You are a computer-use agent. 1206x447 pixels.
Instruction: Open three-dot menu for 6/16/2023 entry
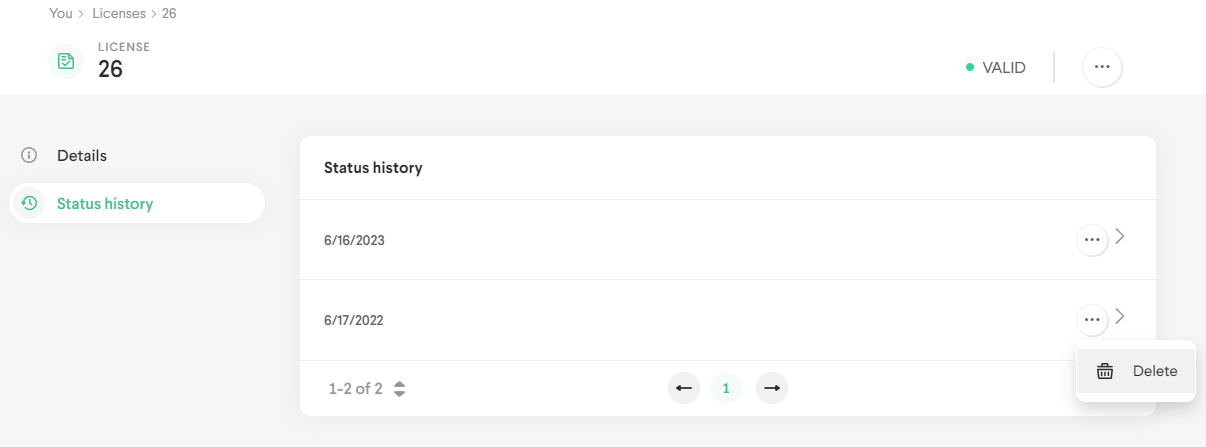1092,240
